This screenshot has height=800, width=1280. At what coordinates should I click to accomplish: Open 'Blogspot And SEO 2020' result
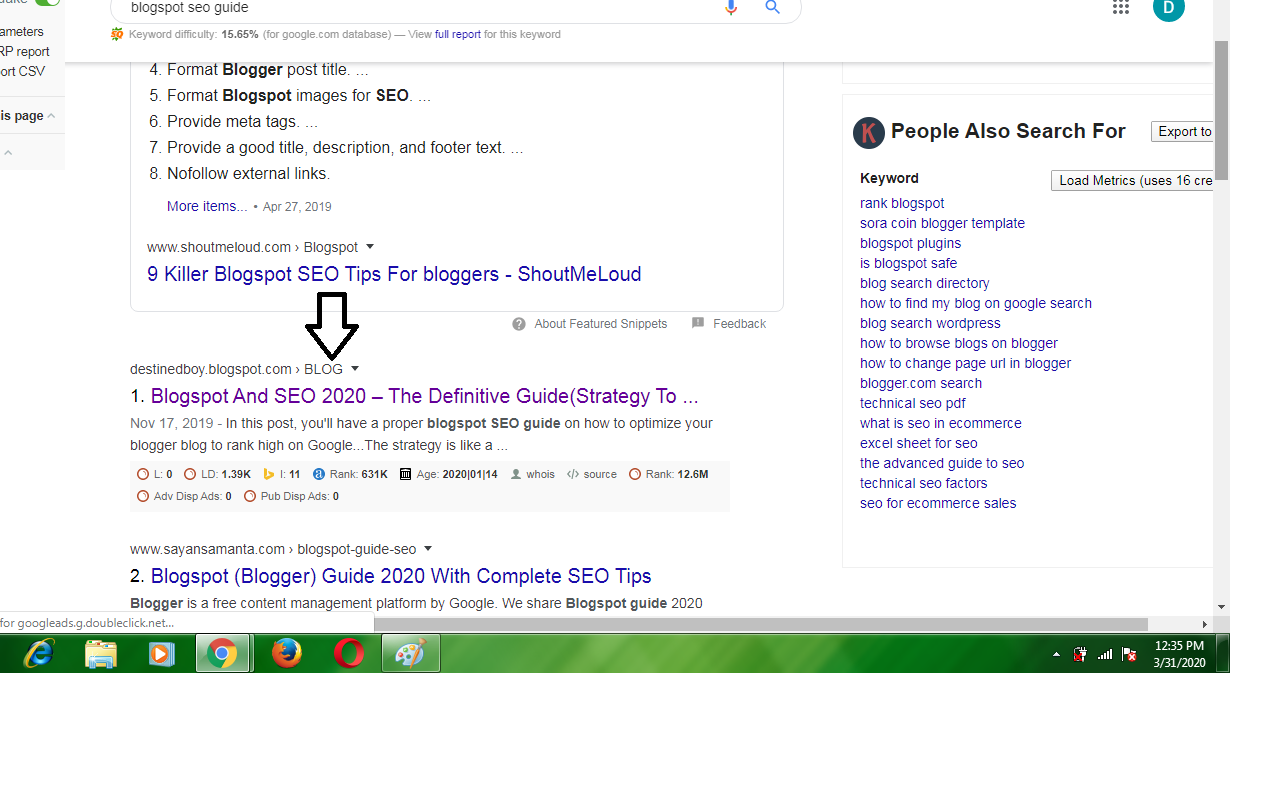(424, 396)
